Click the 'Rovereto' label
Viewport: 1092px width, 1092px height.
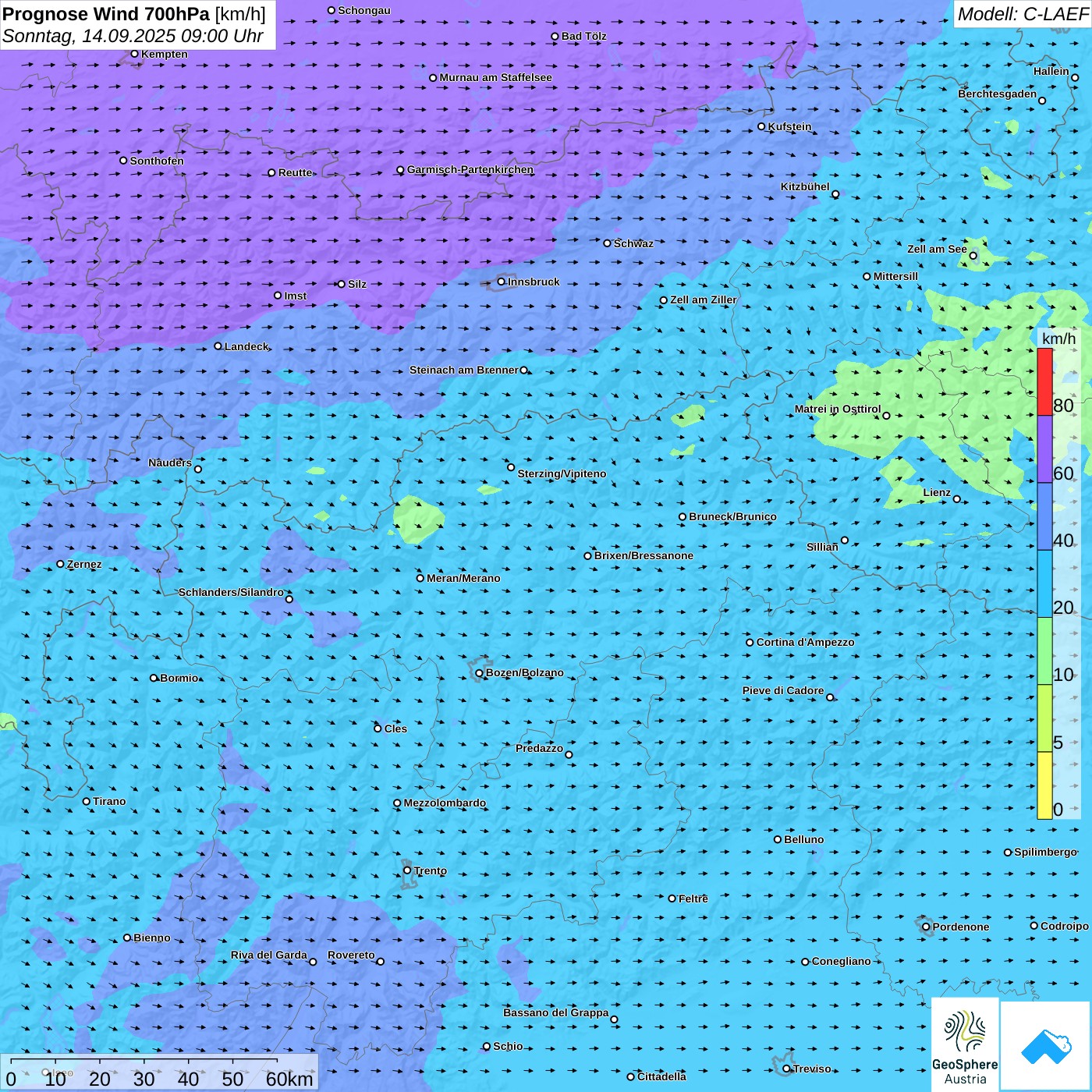click(x=351, y=955)
